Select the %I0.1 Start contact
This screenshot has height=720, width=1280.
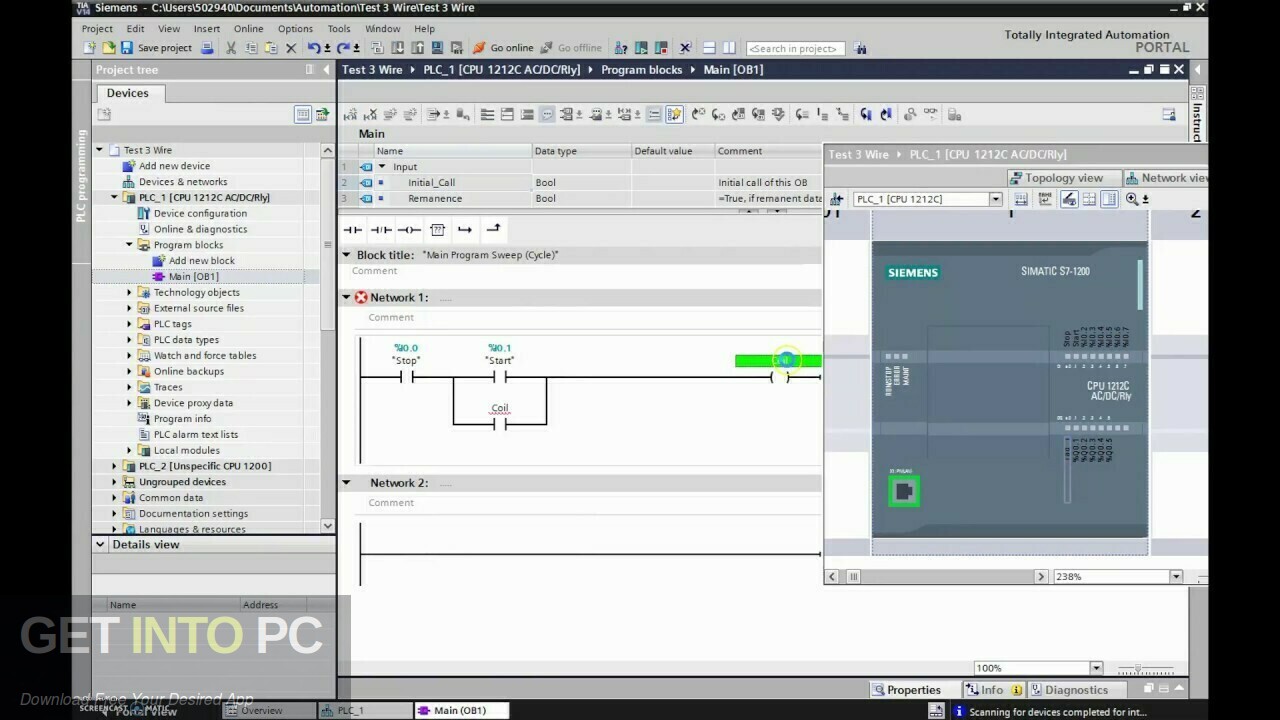500,377
